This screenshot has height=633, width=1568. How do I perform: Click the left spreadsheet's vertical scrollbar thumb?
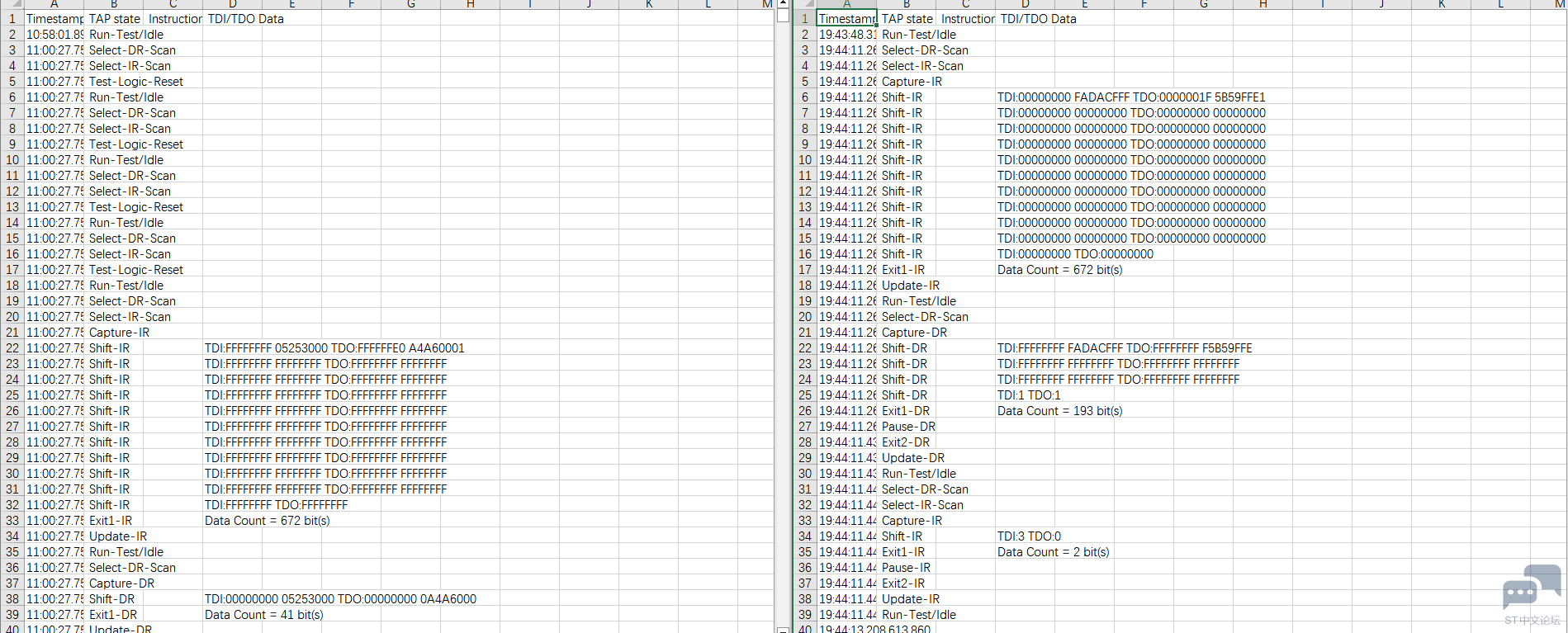point(783,15)
